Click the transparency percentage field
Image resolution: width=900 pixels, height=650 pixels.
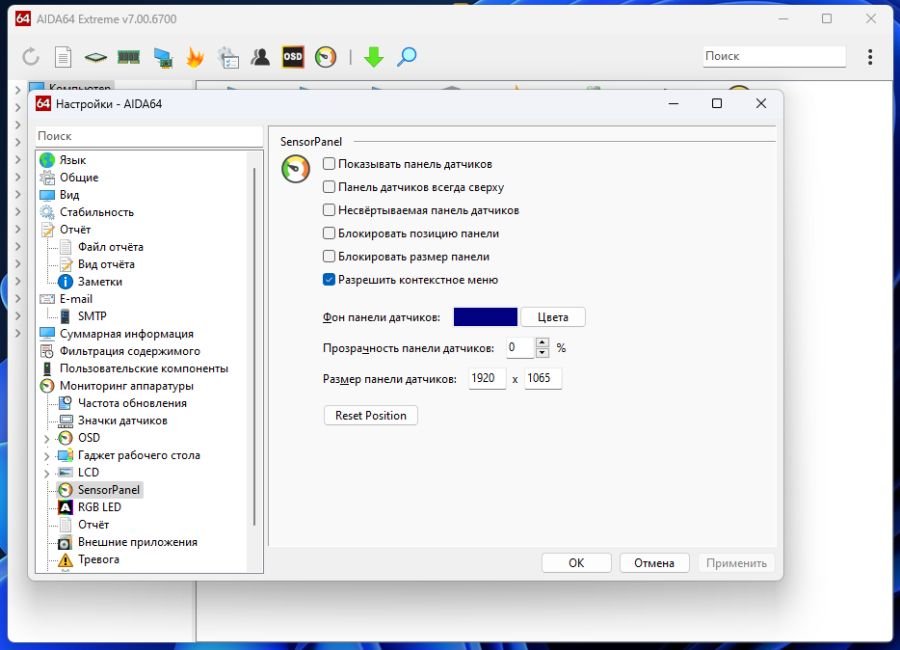tap(520, 347)
